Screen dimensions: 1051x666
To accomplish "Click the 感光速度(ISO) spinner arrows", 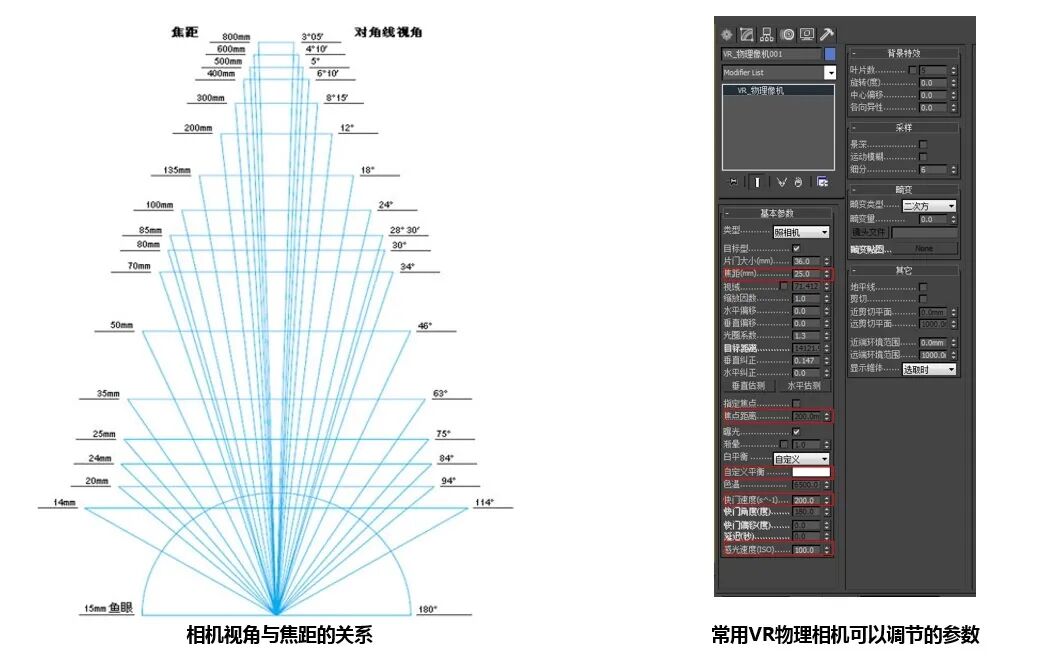I will click(827, 550).
